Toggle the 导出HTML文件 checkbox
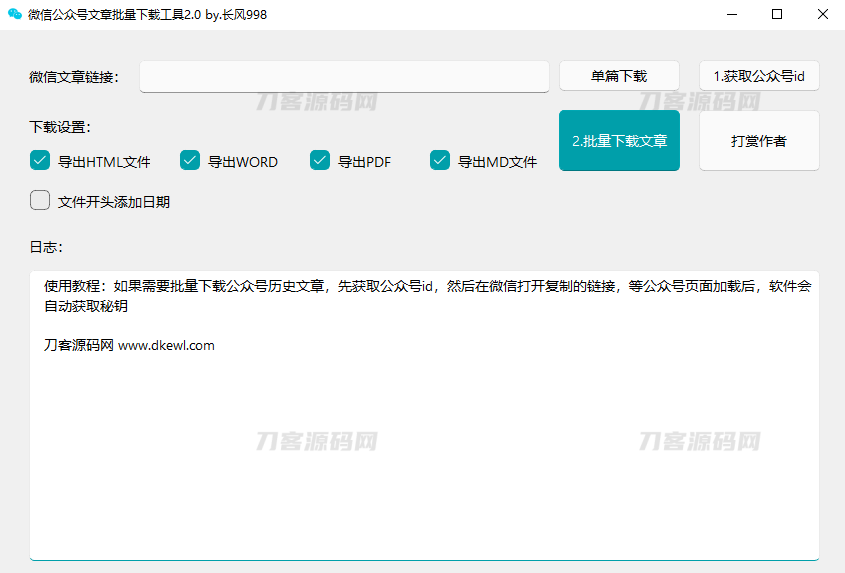The width and height of the screenshot is (845, 573). pos(40,160)
